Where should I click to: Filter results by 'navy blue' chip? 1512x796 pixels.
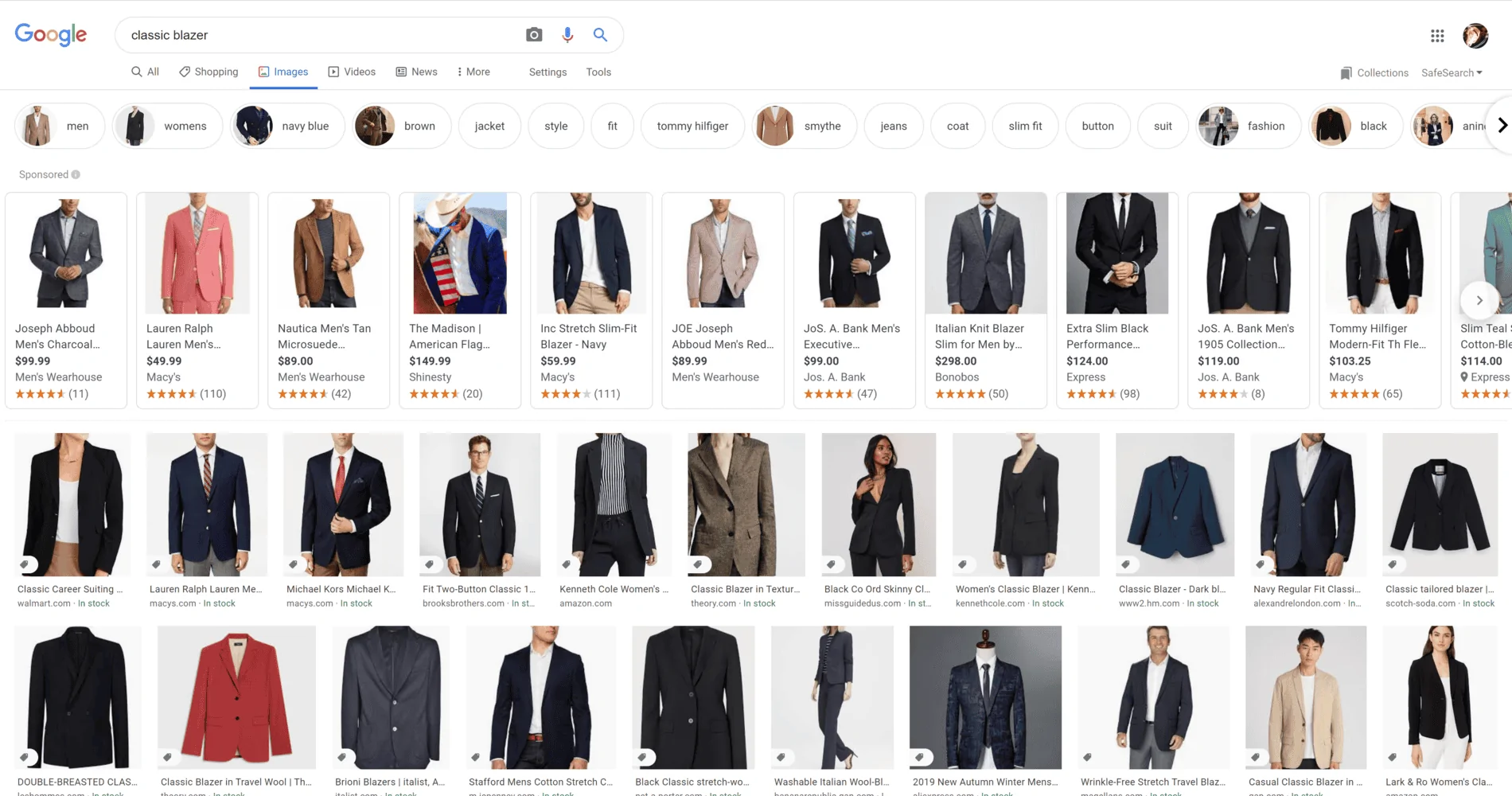click(x=287, y=126)
